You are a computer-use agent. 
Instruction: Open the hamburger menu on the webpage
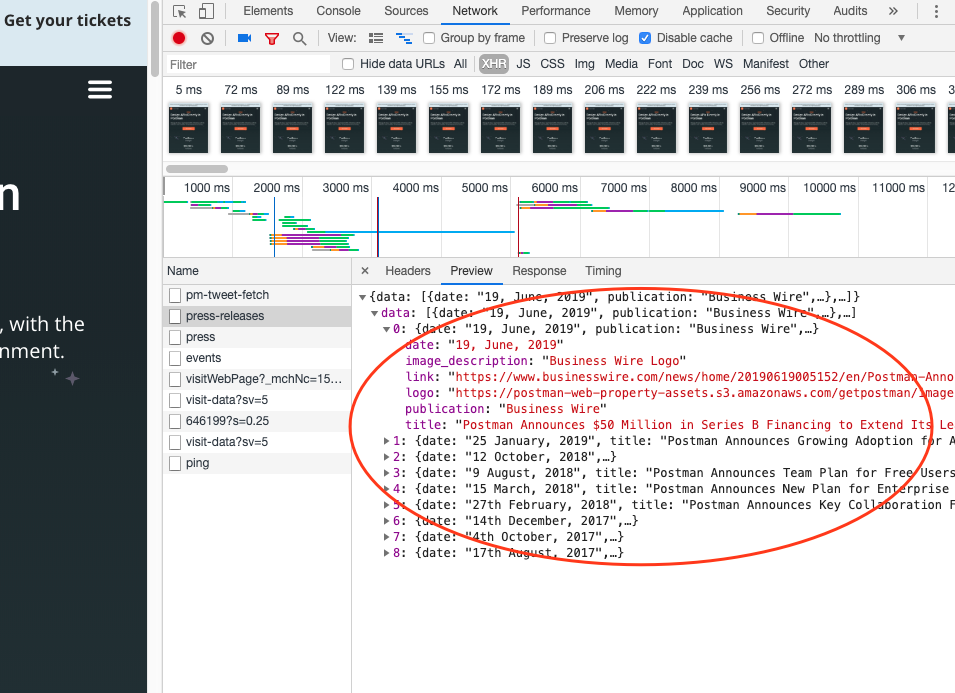(100, 90)
